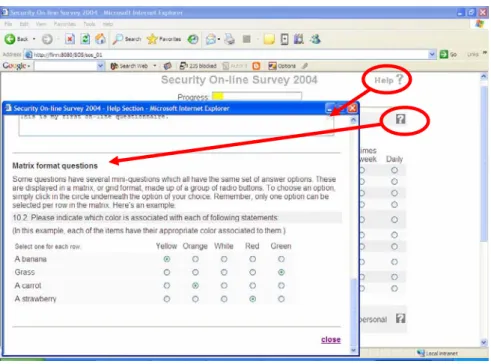This screenshot has height=364, width=491.
Task: Click the page icon in the address bar
Action: (x=29, y=54)
